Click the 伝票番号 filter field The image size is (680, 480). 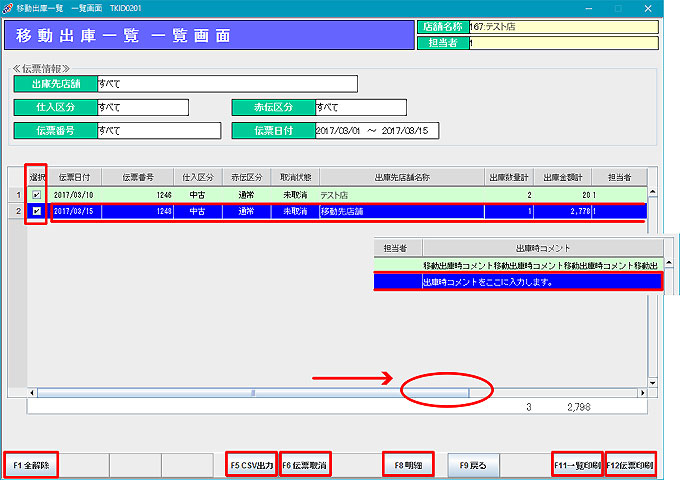point(158,130)
